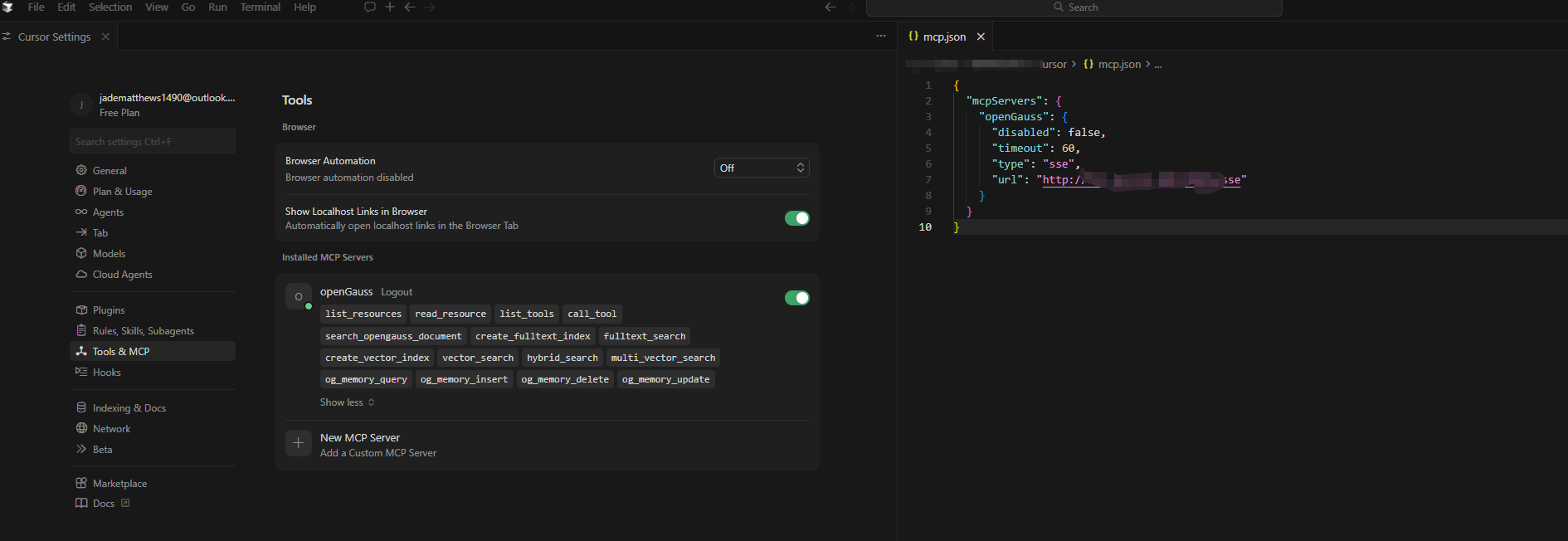Open the more actions ellipsis menu
The image size is (1568, 541).
[881, 37]
